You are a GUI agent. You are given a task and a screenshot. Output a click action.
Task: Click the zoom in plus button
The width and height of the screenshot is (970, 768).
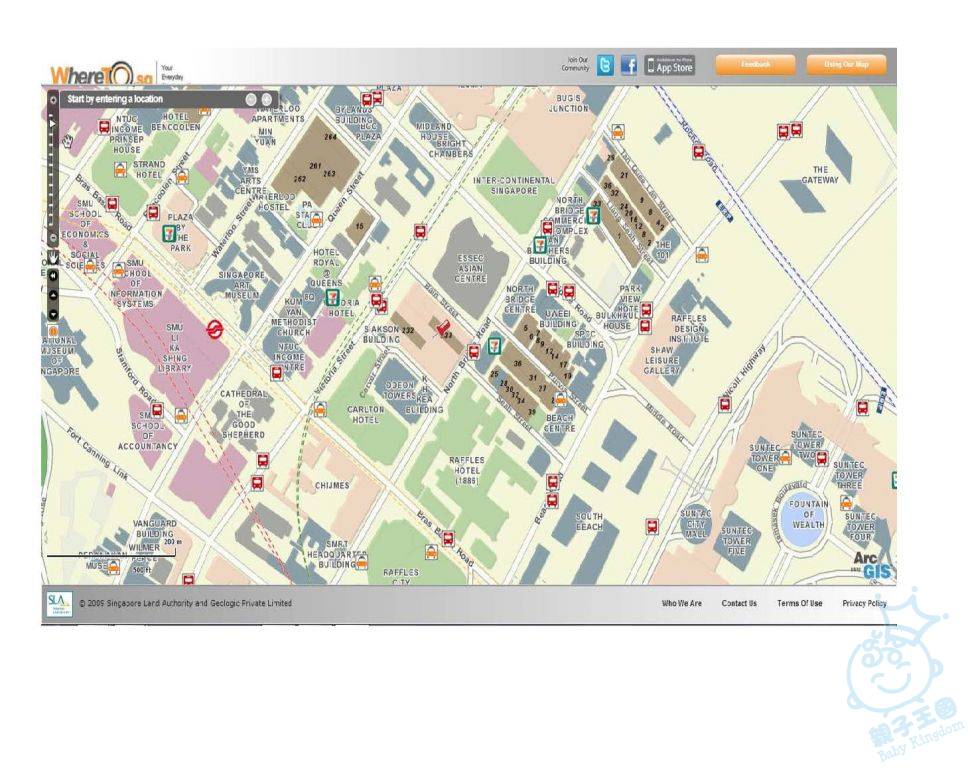[x=53, y=101]
